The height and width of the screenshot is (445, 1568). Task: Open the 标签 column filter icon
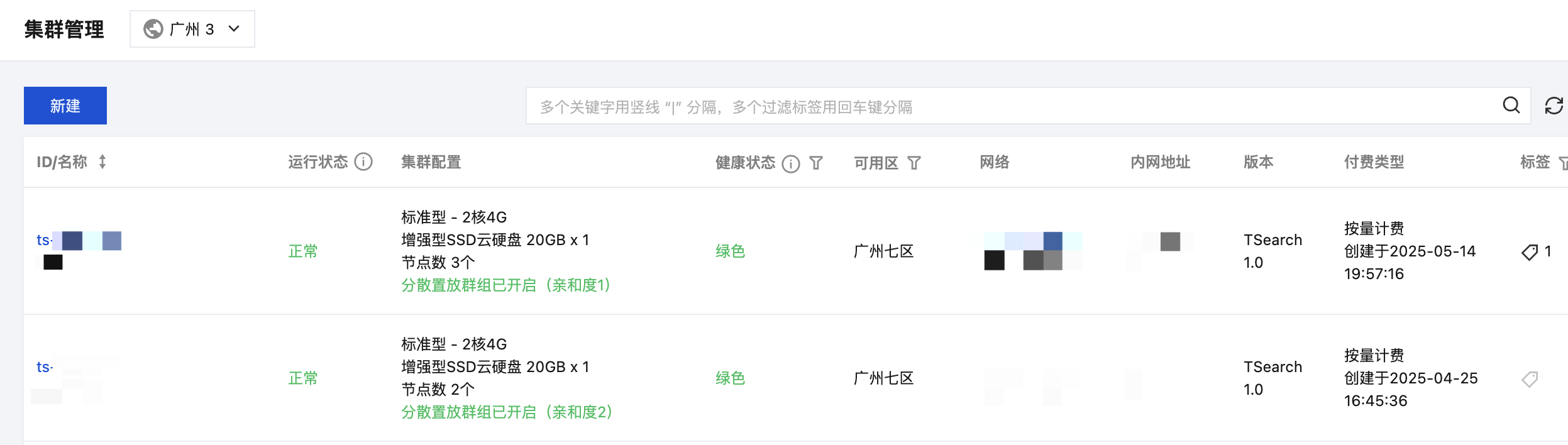tap(1563, 163)
